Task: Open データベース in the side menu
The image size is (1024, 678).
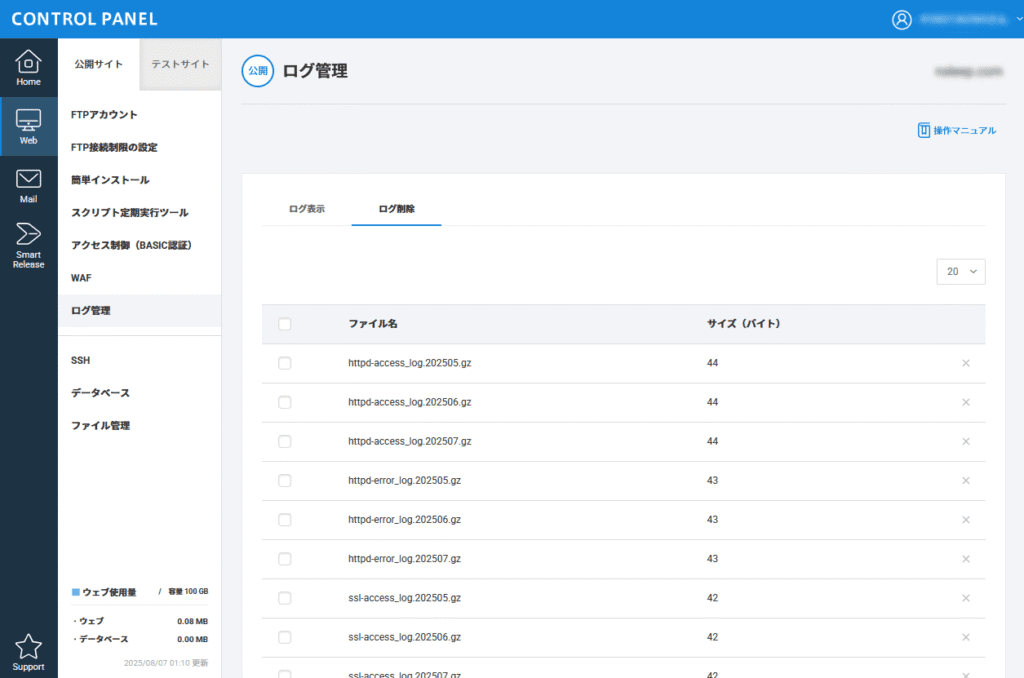Action: point(101,393)
